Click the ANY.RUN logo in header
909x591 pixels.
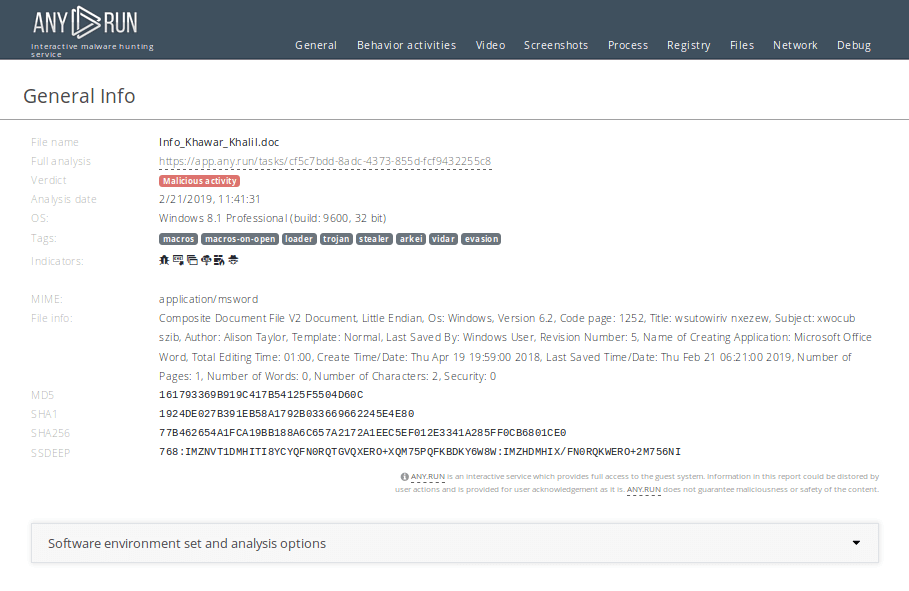point(85,23)
